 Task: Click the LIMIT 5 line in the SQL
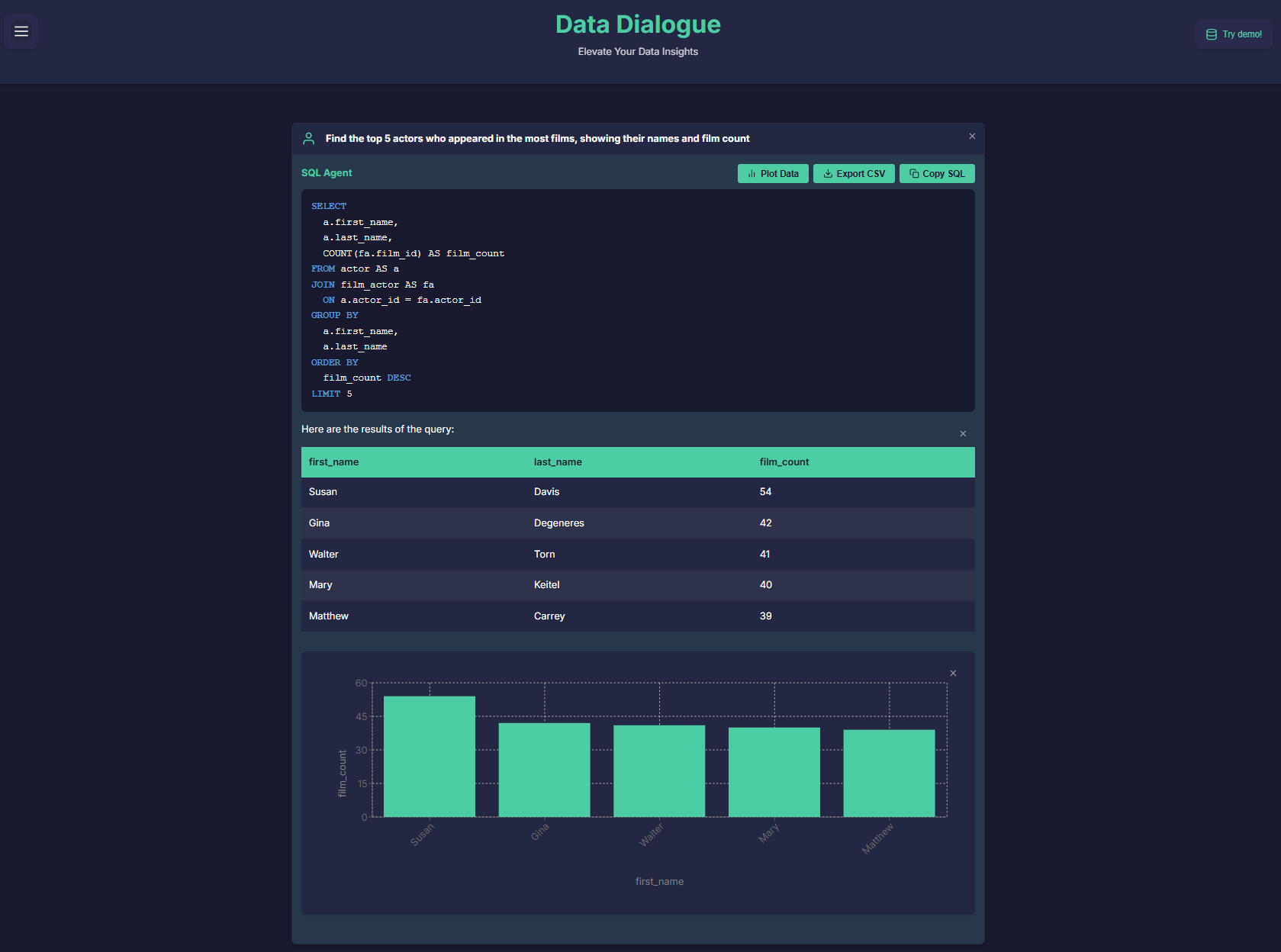coord(332,394)
